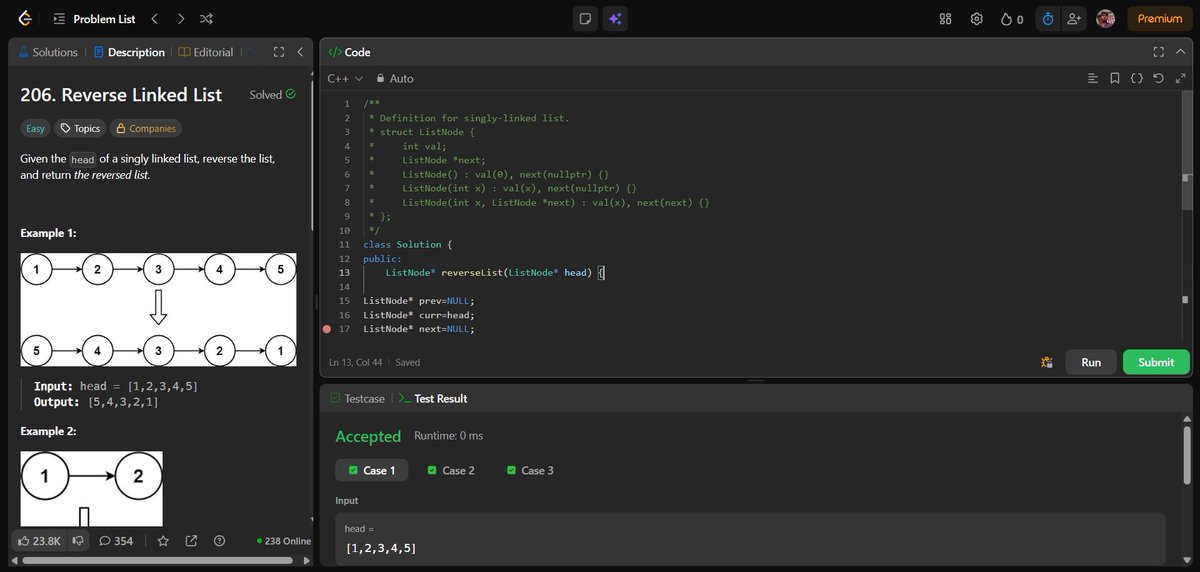Select Case 1 test tab
Screen dimensions: 1200x572
372,470
